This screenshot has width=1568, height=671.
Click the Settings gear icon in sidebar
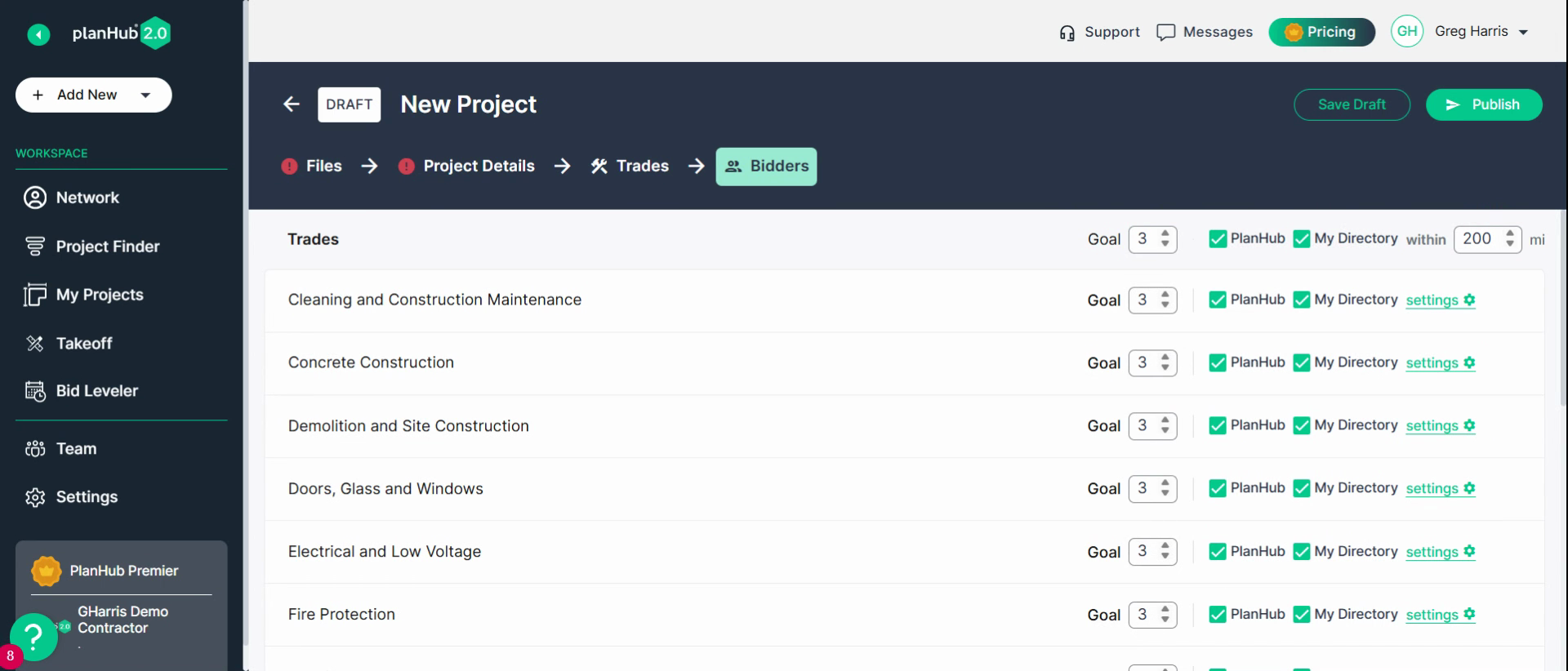(35, 497)
